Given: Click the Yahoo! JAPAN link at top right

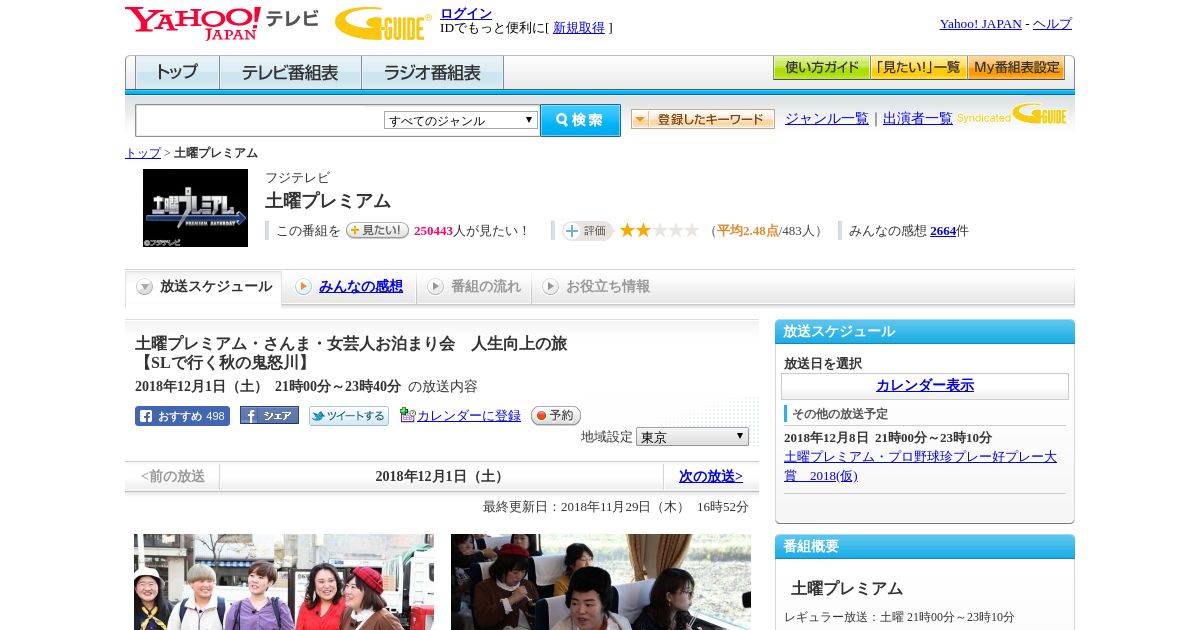Looking at the screenshot, I should (x=980, y=24).
